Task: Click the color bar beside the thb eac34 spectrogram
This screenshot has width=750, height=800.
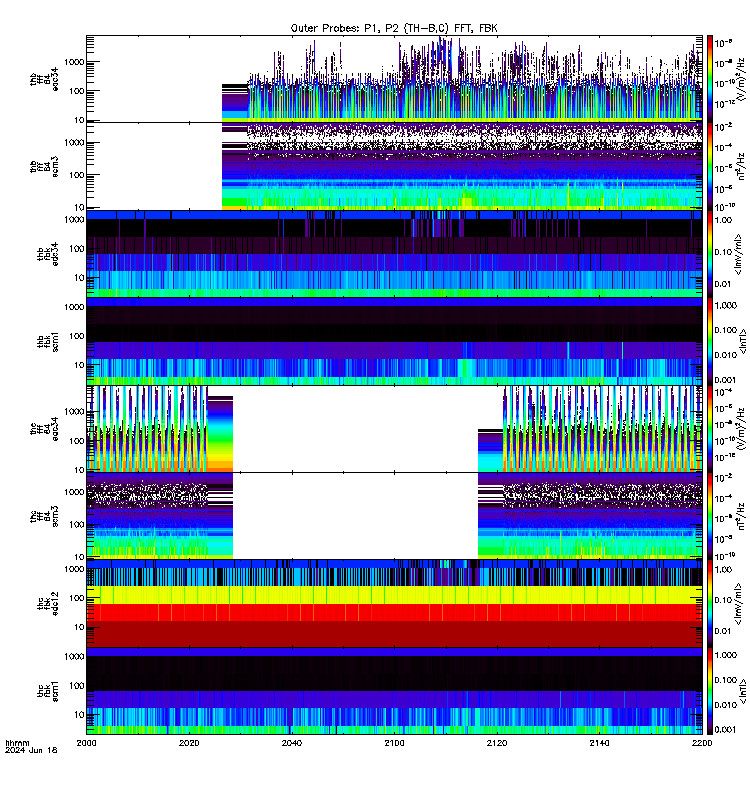Action: (709, 79)
